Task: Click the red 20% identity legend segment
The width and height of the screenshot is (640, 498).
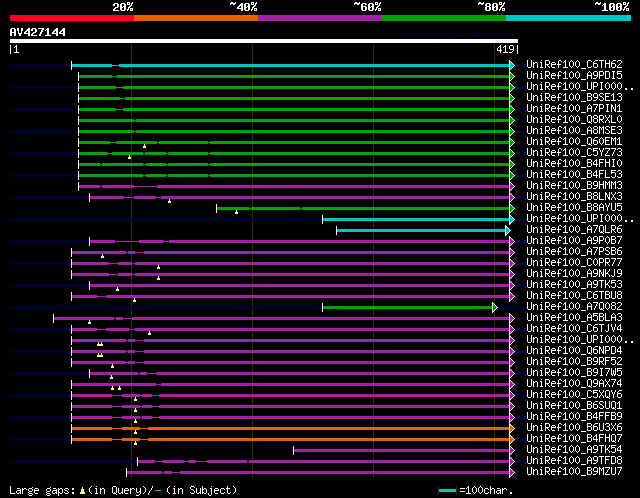Action: point(72,18)
